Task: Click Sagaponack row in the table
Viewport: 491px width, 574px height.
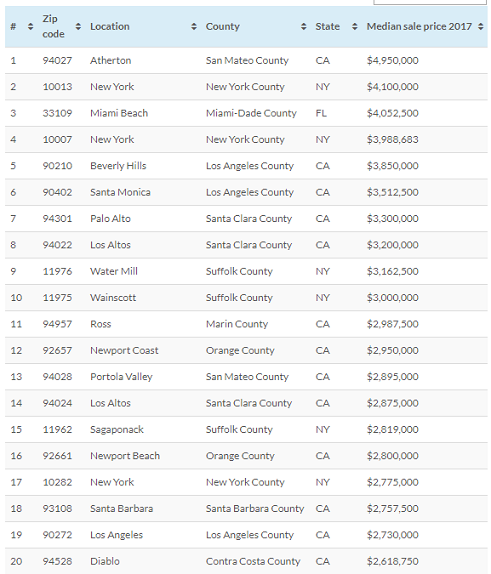Action: 246,429
